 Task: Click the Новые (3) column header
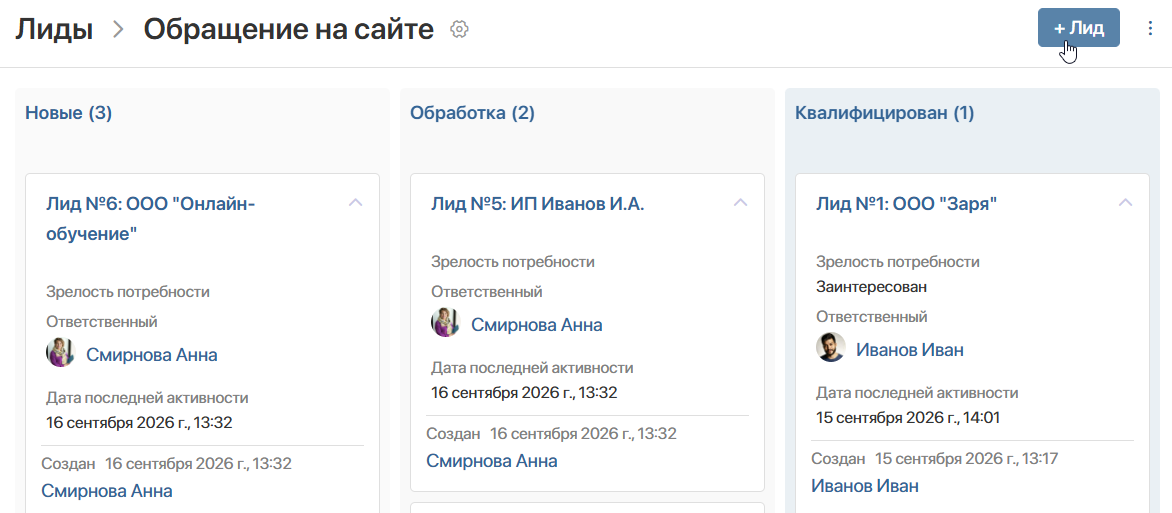tap(69, 113)
